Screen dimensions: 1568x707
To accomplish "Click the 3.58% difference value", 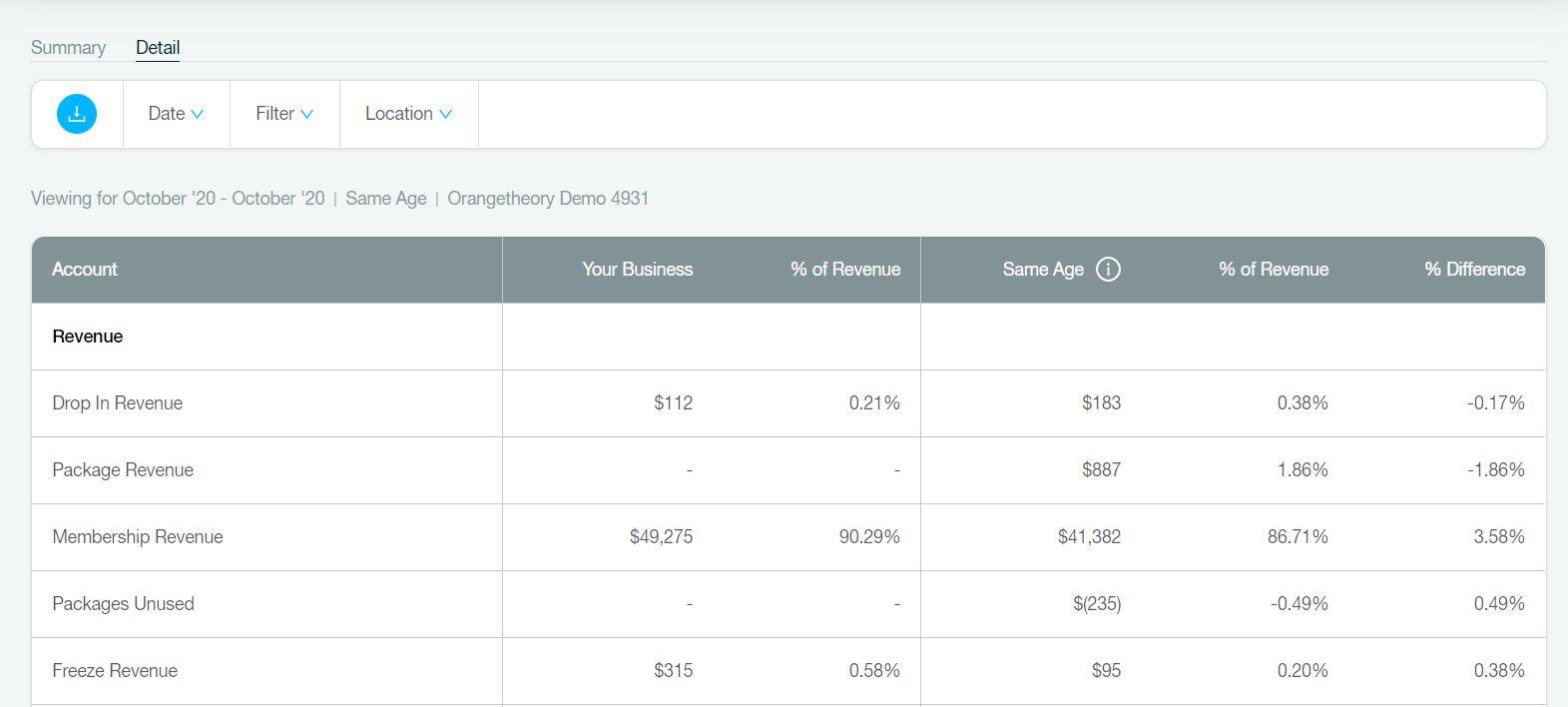I will click(1499, 537).
